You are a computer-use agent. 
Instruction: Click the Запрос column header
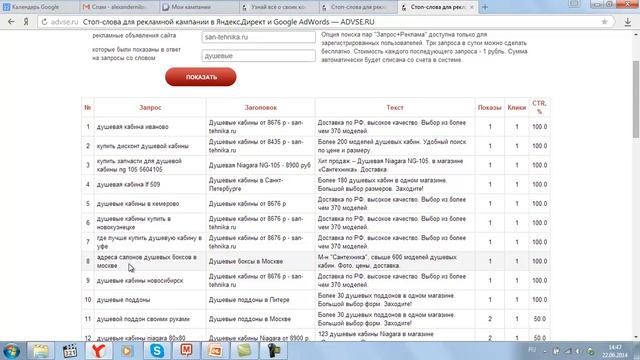coord(150,107)
